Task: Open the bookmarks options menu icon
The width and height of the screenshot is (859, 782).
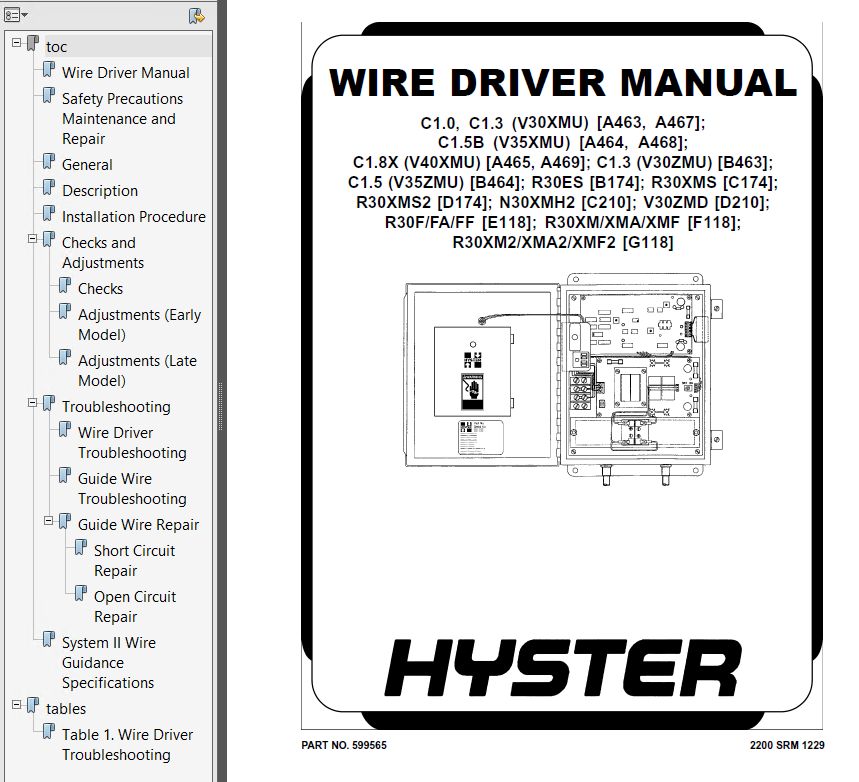Action: [x=15, y=15]
